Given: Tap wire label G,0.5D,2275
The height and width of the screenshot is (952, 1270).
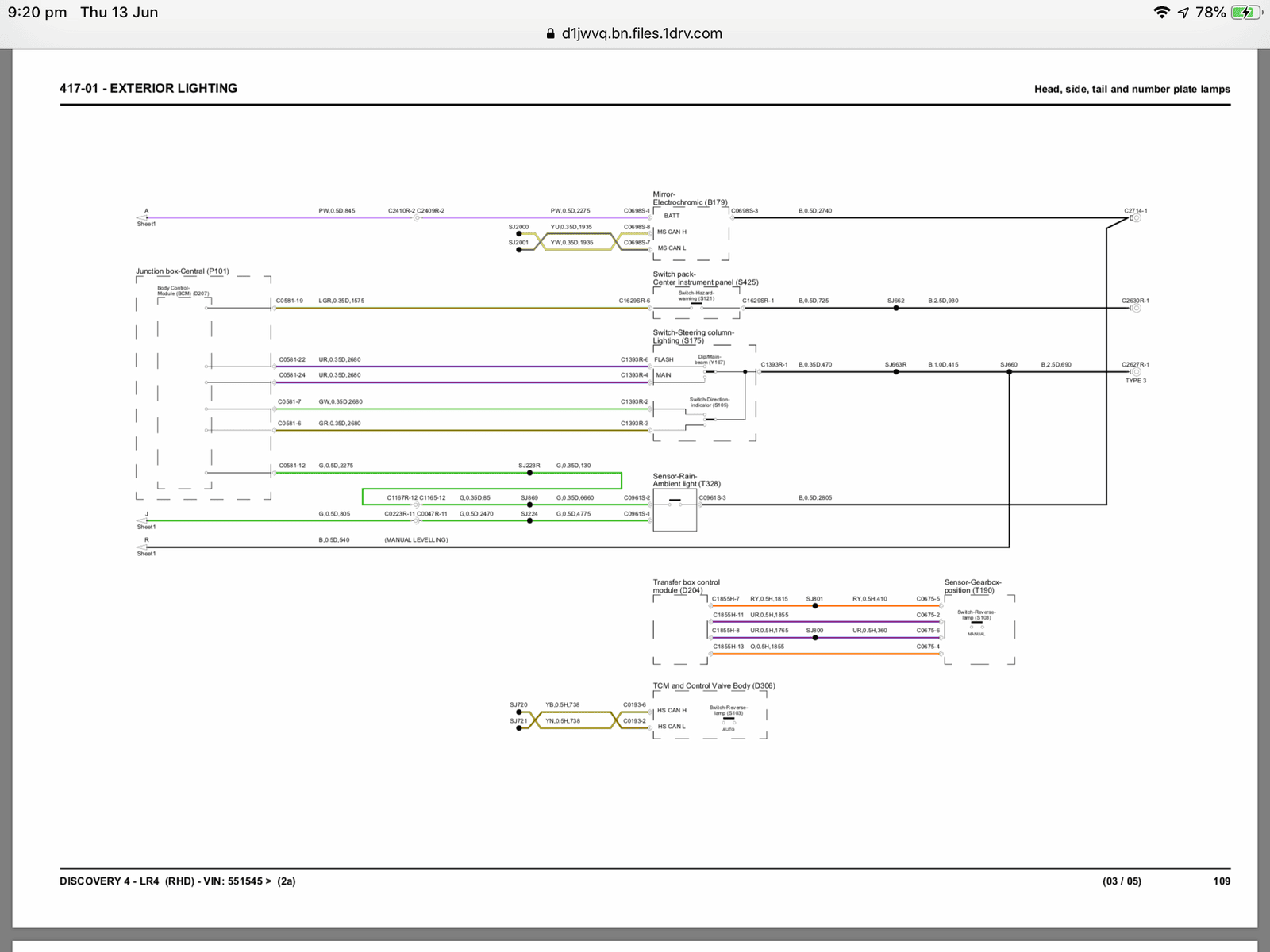Looking at the screenshot, I should 336,466.
